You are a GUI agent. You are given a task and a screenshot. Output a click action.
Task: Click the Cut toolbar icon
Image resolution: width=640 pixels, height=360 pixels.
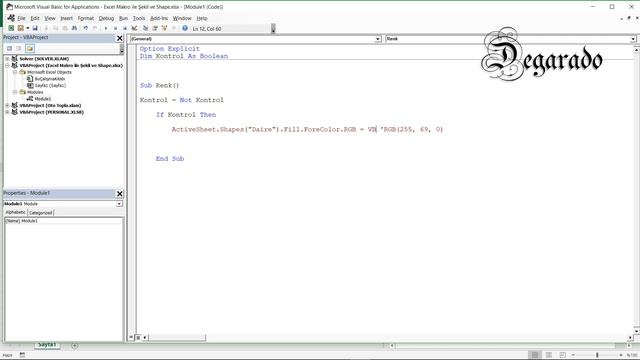pos(46,28)
